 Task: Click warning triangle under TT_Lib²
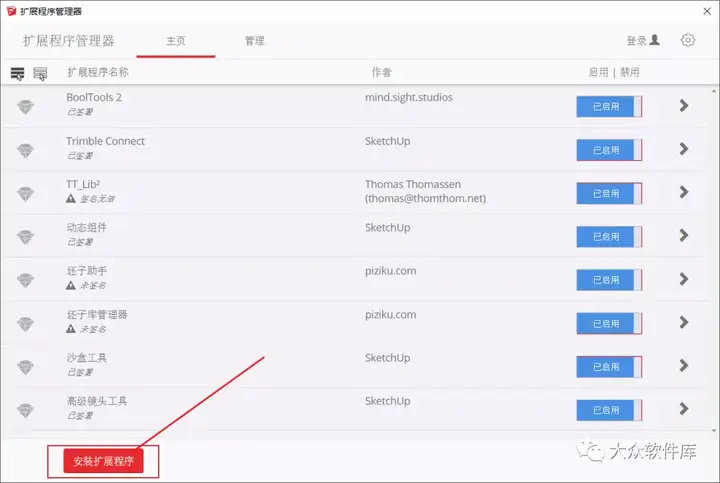[70, 198]
